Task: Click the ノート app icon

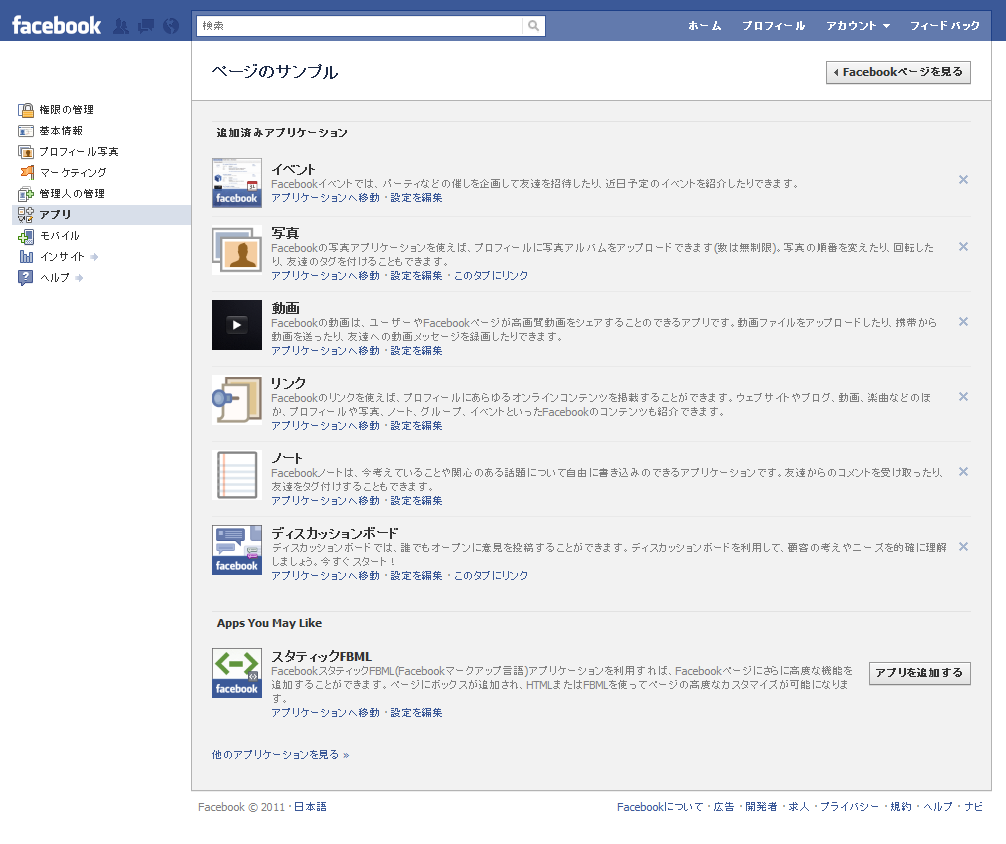Action: [x=237, y=475]
